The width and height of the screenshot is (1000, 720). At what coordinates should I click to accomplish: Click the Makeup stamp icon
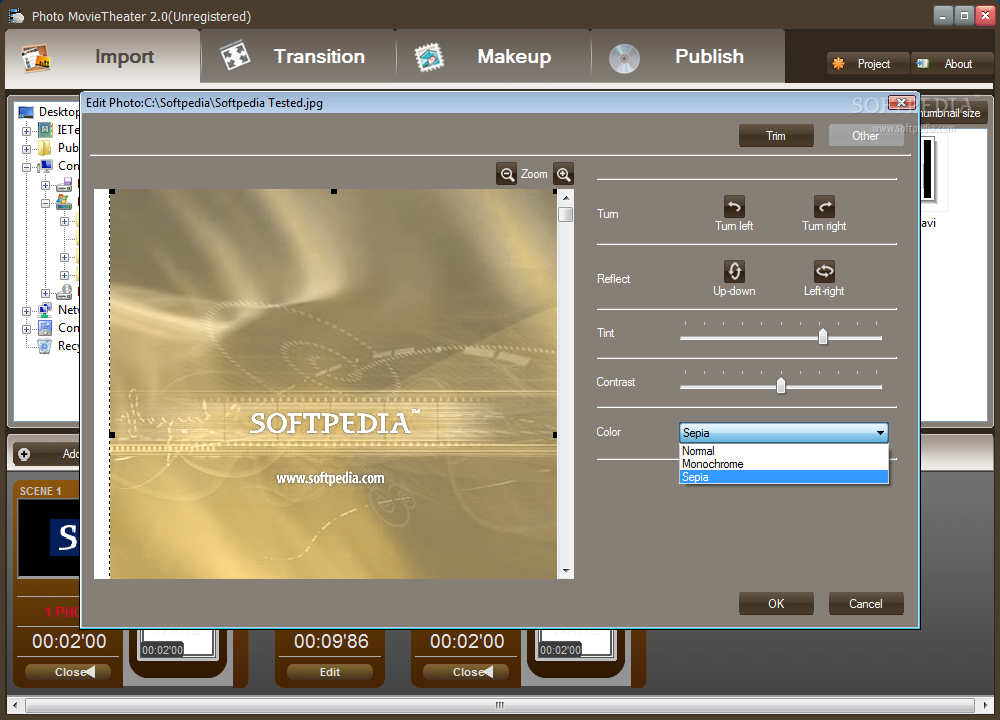(x=429, y=57)
